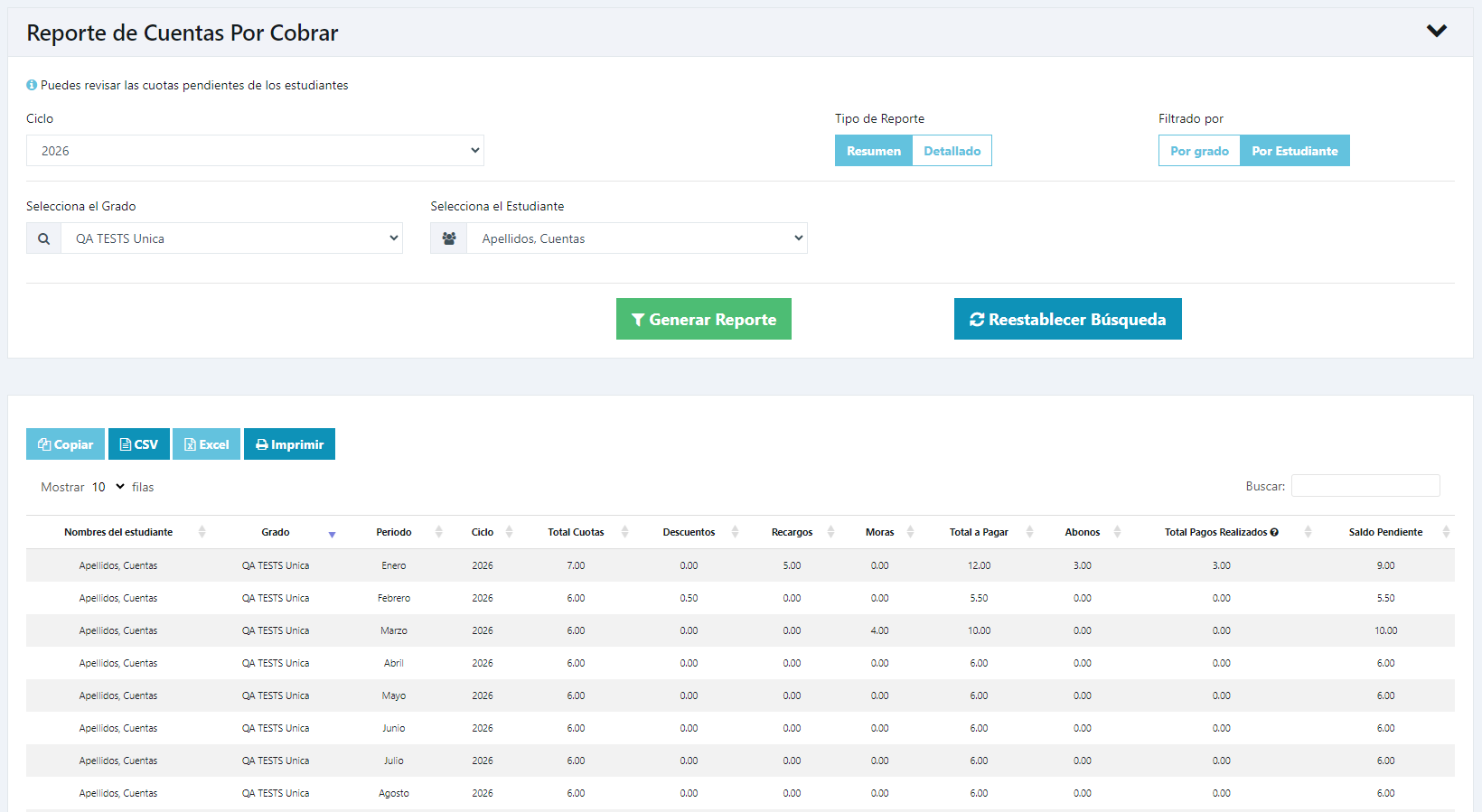Click the info icon beside pending quotas text

pos(32,85)
